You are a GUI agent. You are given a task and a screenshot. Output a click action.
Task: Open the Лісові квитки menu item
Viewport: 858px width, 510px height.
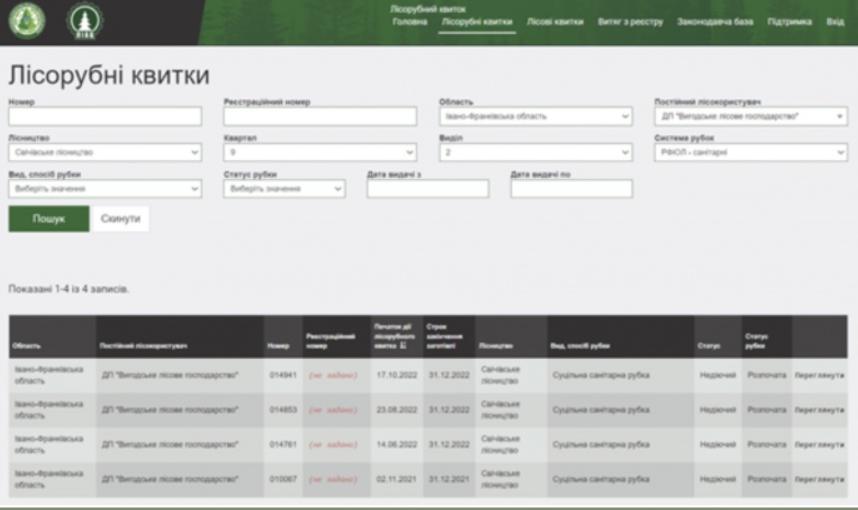coord(555,21)
